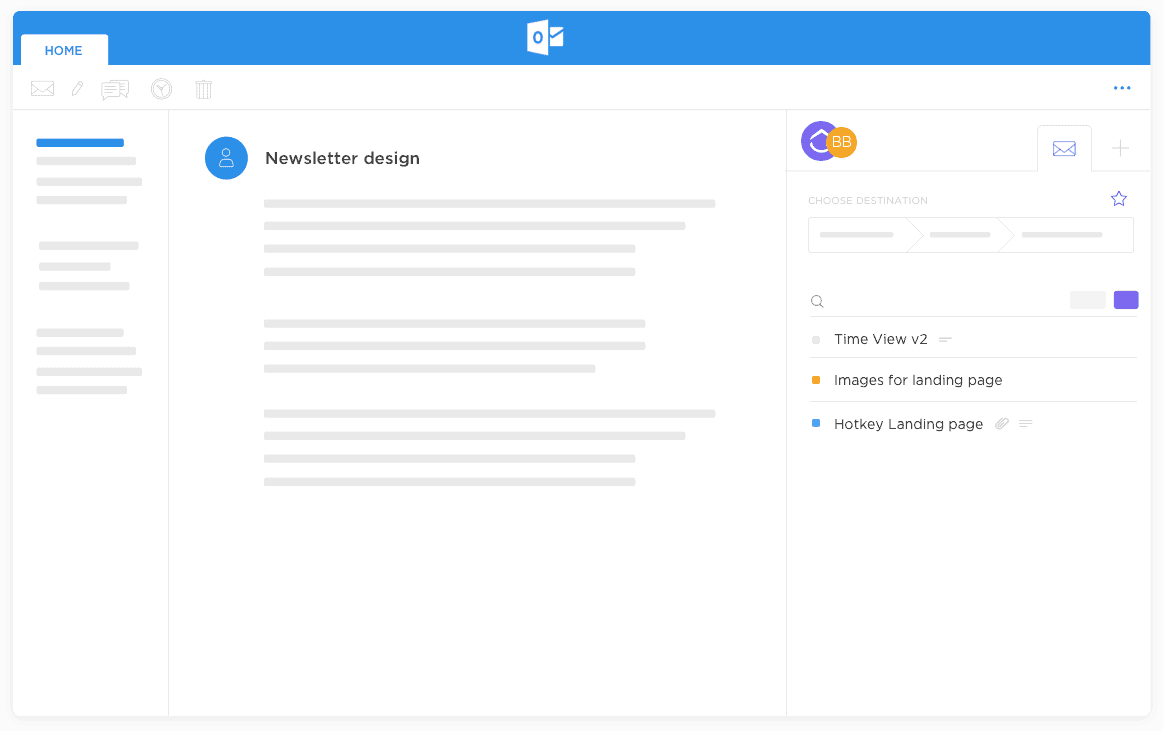
Task: Select the envelope tab in ClickUp panel
Action: 1064,148
